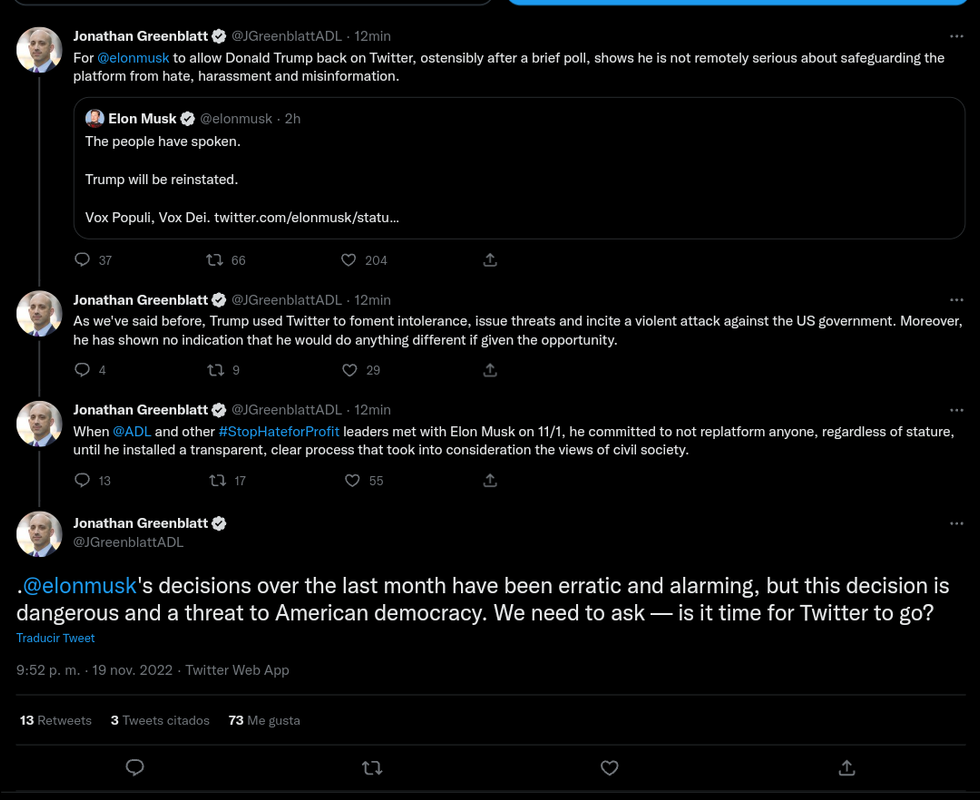Retweet the tweet with 66 retweets
980x800 pixels.
pos(215,259)
